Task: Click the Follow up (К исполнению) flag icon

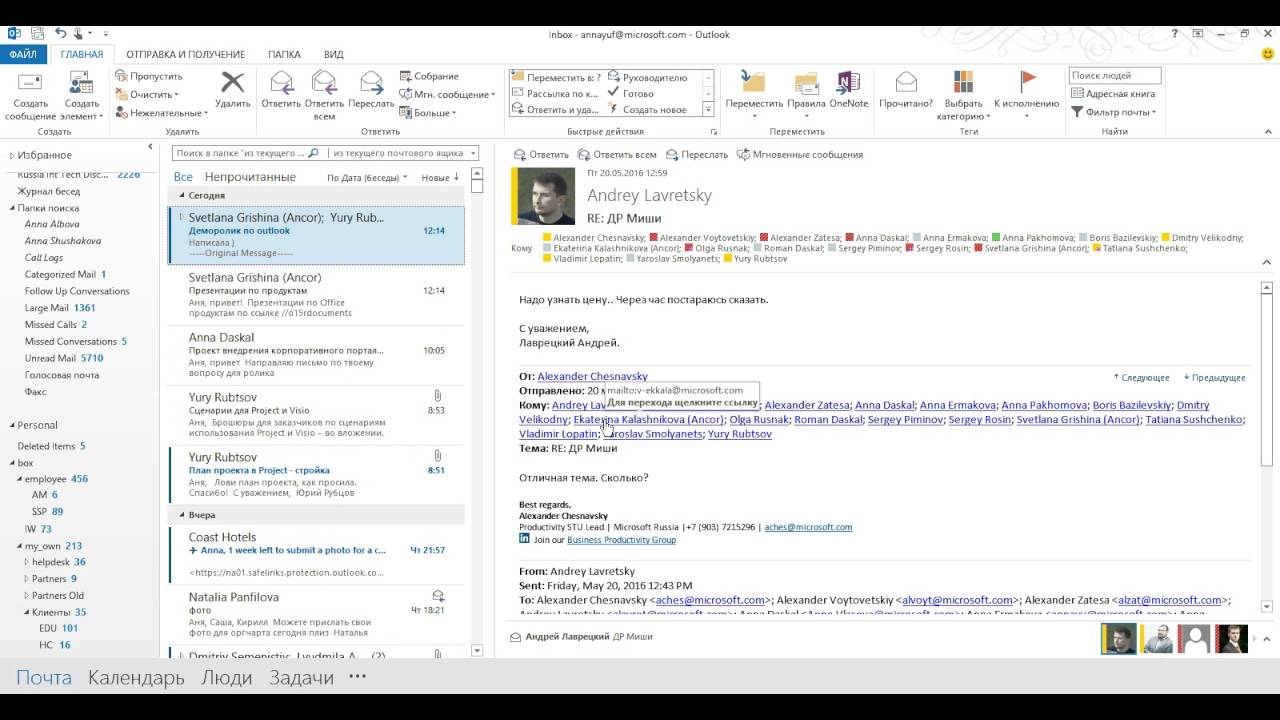Action: [x=1027, y=81]
